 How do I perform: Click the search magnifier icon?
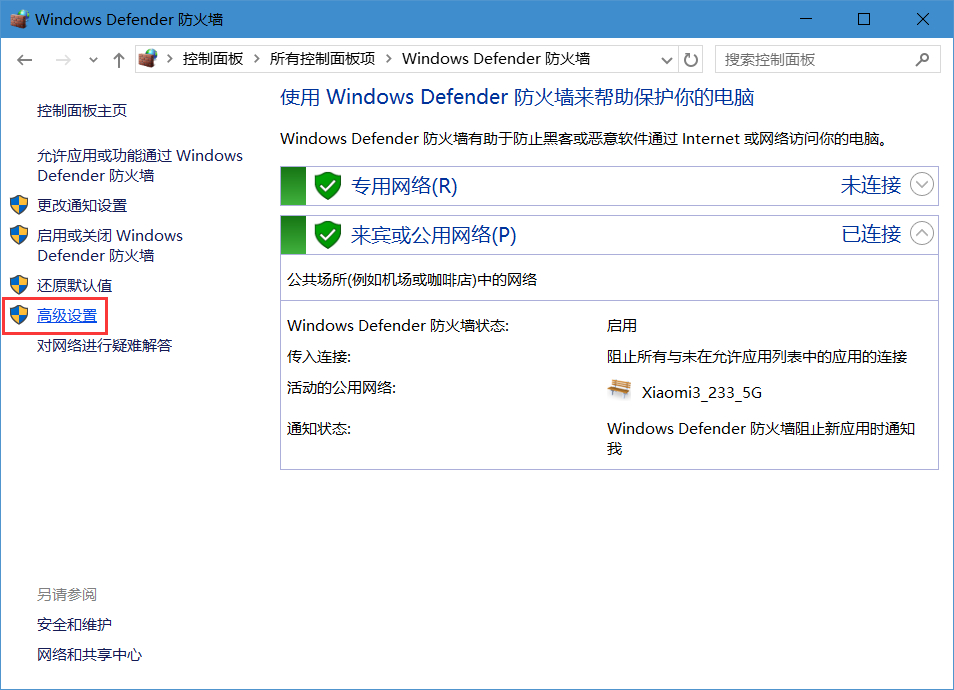coord(925,60)
